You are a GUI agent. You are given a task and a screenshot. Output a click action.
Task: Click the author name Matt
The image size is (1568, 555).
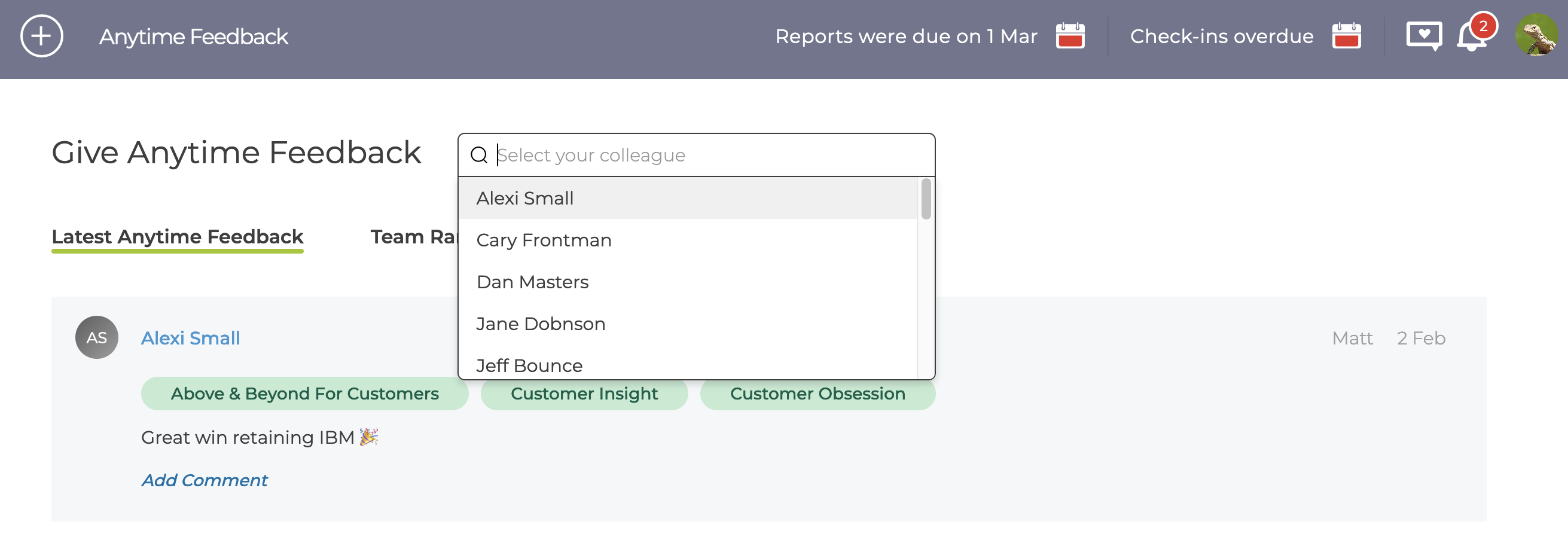[1352, 339]
